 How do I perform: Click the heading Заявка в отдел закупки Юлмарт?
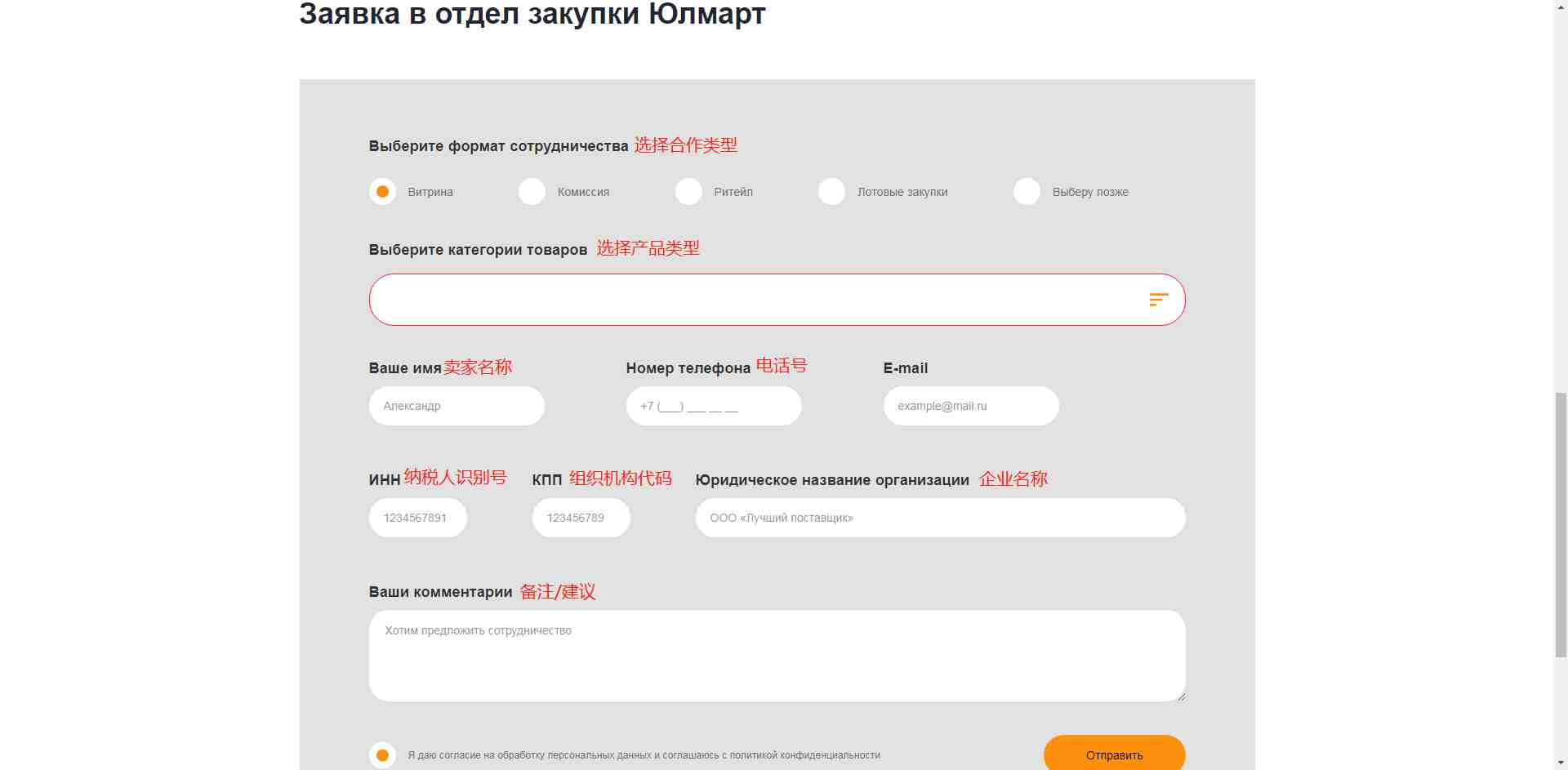coord(532,14)
